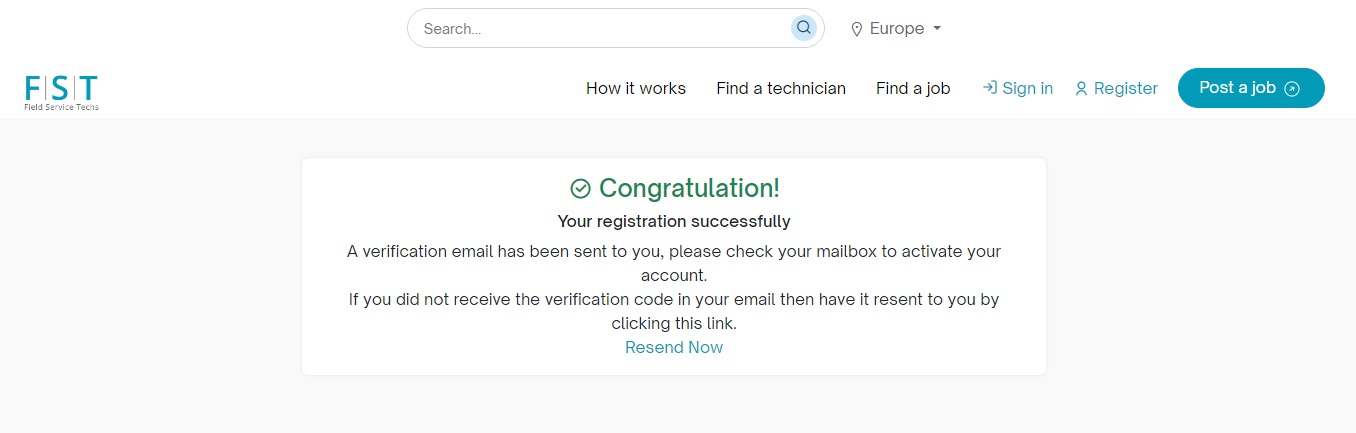1356x433 pixels.
Task: Click the circled arrow in Post a job
Action: pyautogui.click(x=1292, y=89)
